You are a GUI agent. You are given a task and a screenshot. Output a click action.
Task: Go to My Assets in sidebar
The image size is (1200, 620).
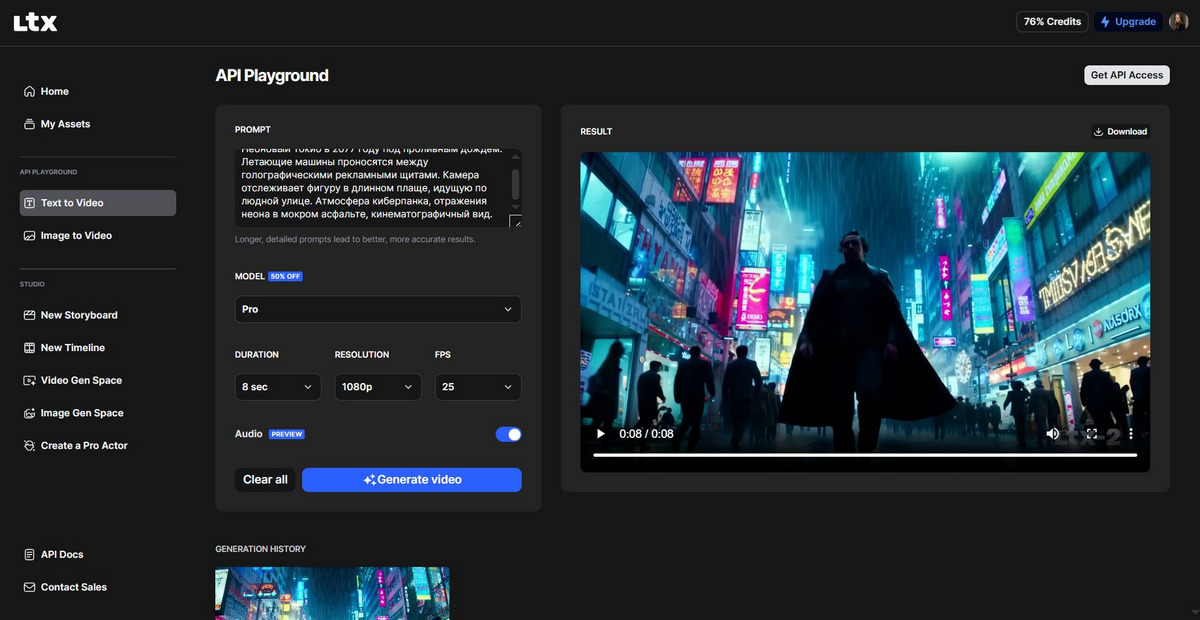coord(65,124)
